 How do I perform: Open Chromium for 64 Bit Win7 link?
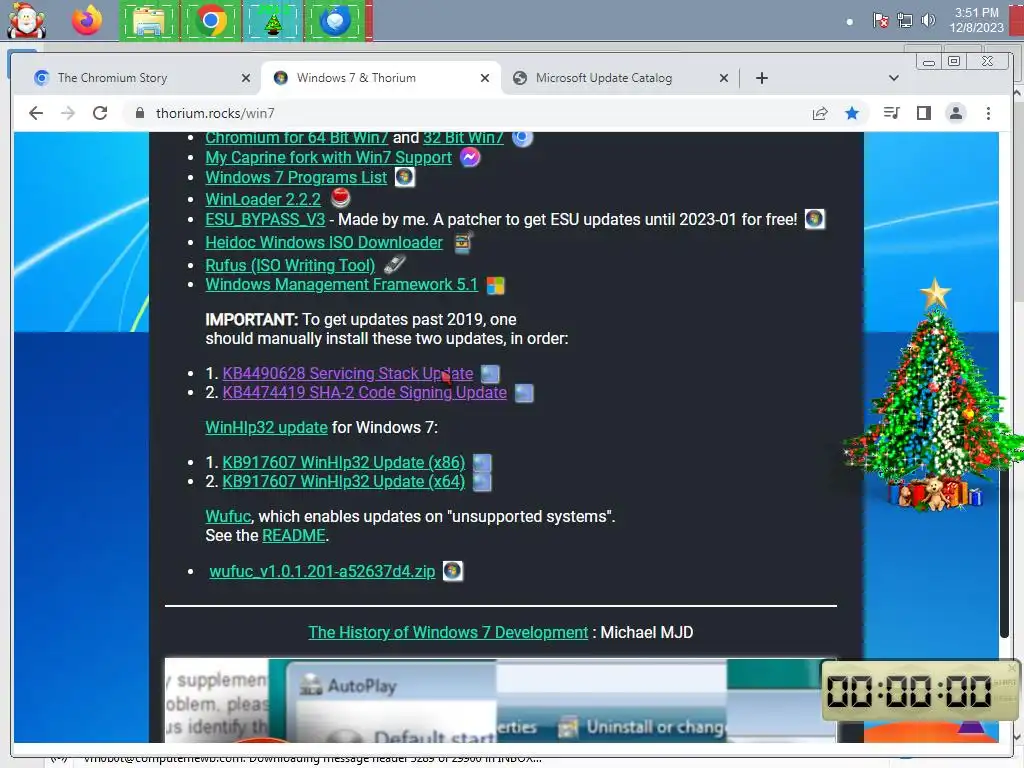click(x=296, y=138)
